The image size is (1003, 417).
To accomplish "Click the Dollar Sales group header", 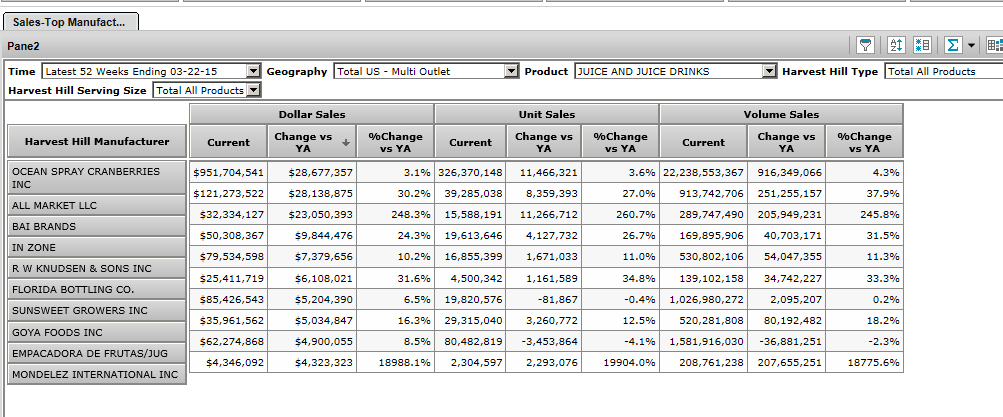I will (x=312, y=114).
